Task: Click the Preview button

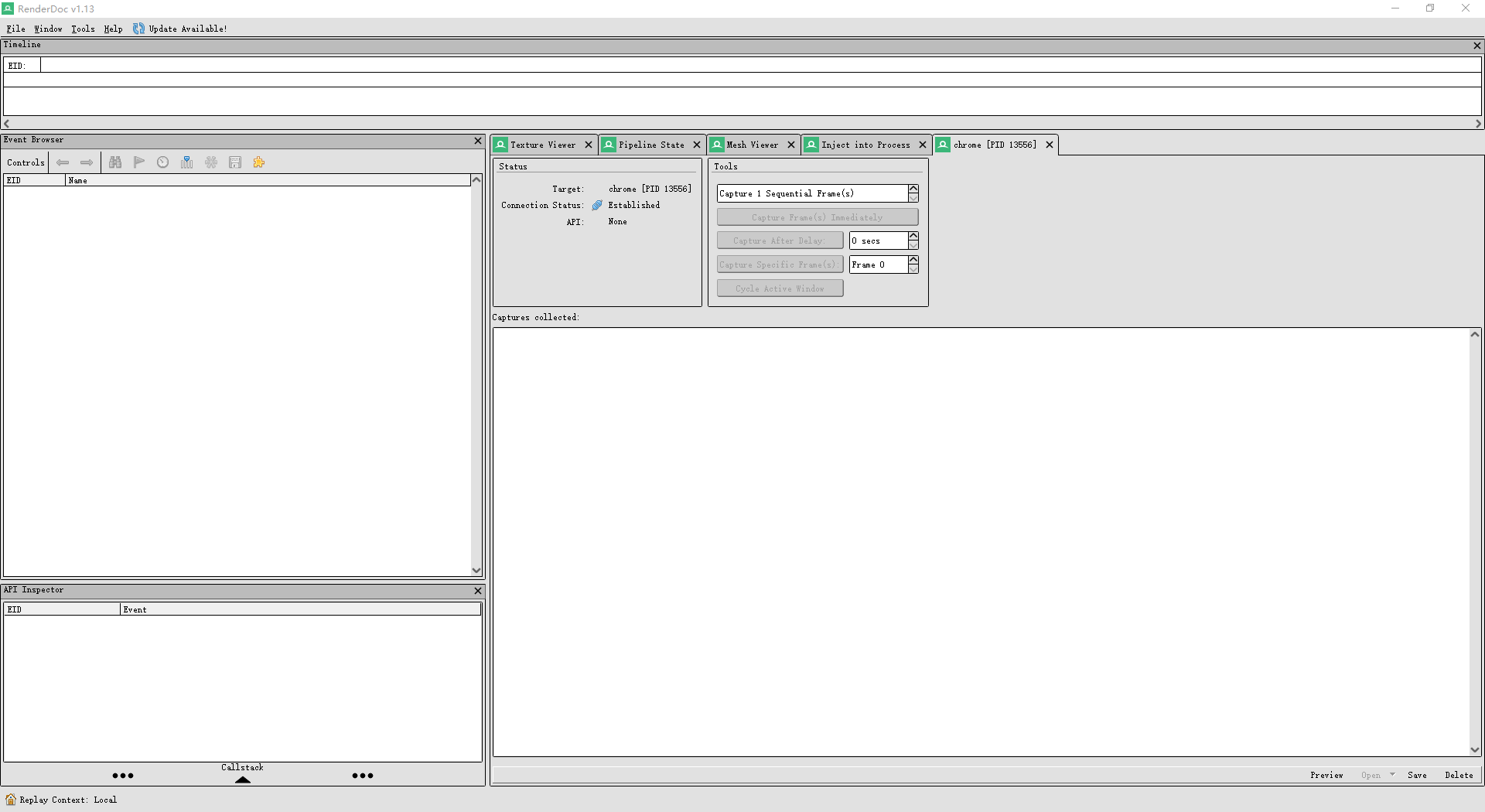Action: tap(1326, 775)
